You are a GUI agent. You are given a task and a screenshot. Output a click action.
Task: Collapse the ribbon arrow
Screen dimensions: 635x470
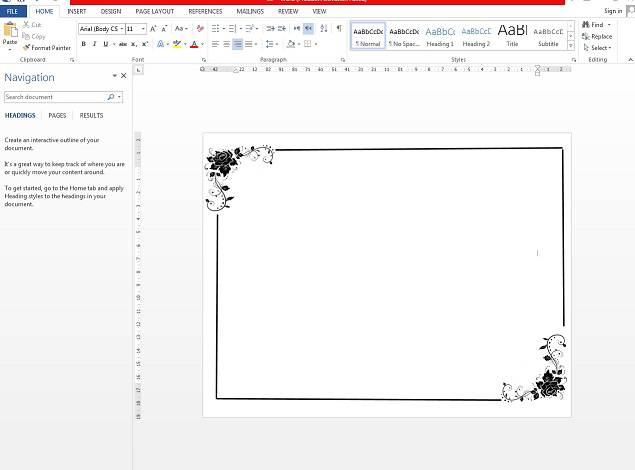(x=630, y=60)
